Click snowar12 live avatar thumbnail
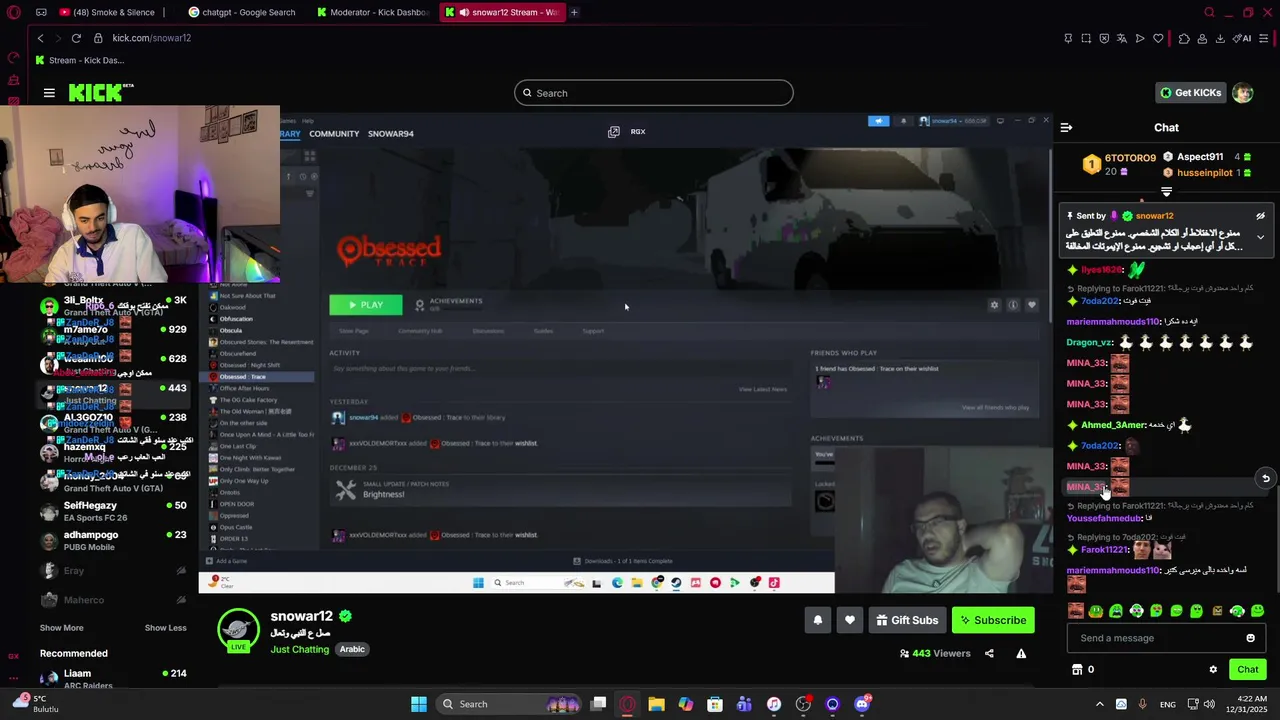The image size is (1280, 720). 238,630
